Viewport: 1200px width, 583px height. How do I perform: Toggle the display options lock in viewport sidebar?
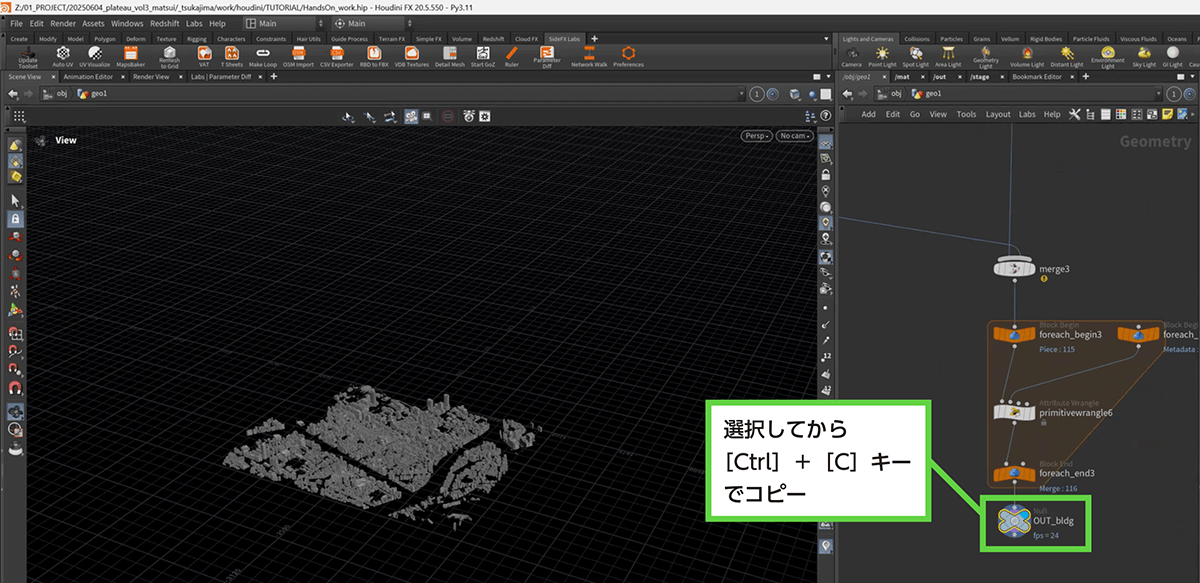826,174
